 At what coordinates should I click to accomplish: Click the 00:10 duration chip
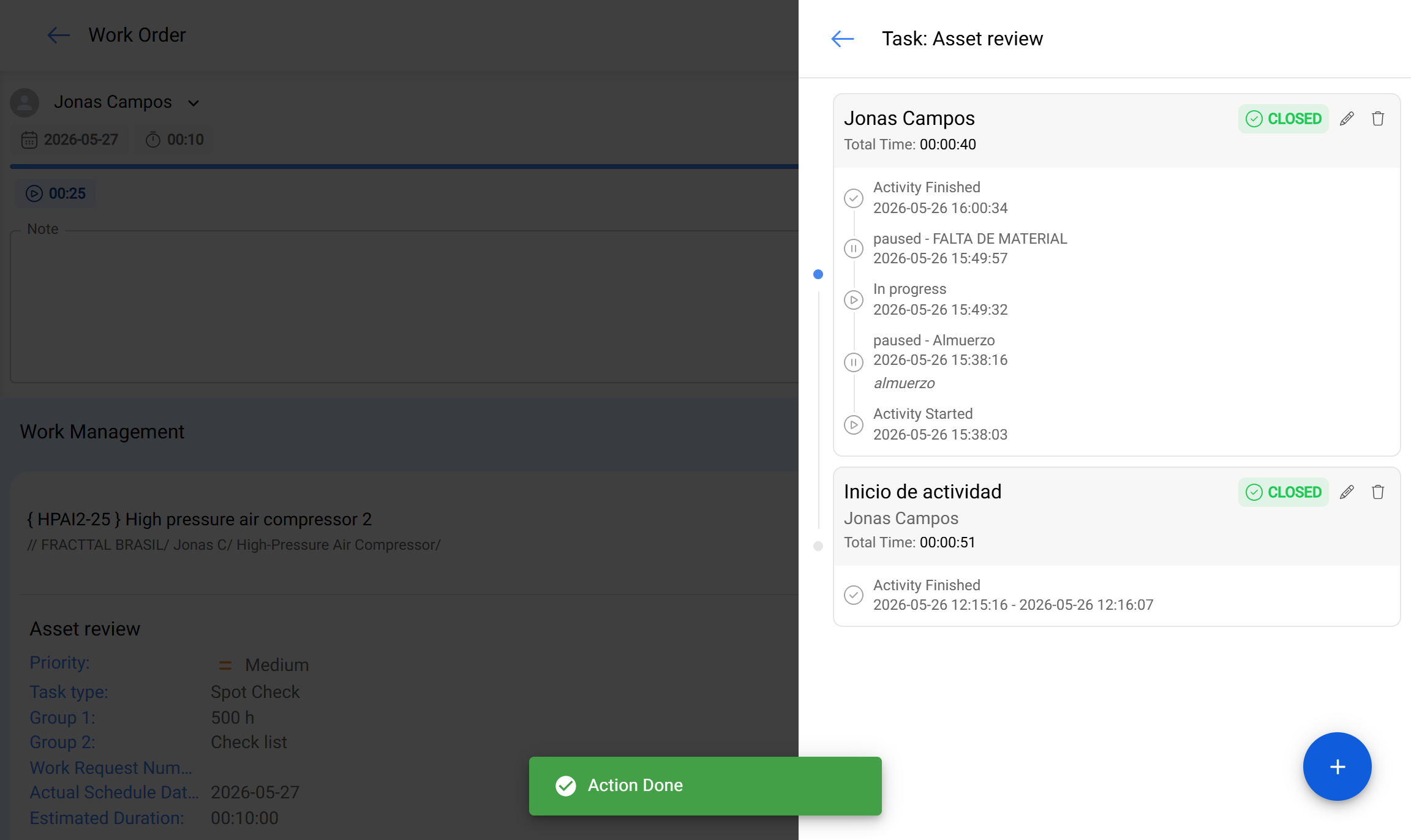175,140
